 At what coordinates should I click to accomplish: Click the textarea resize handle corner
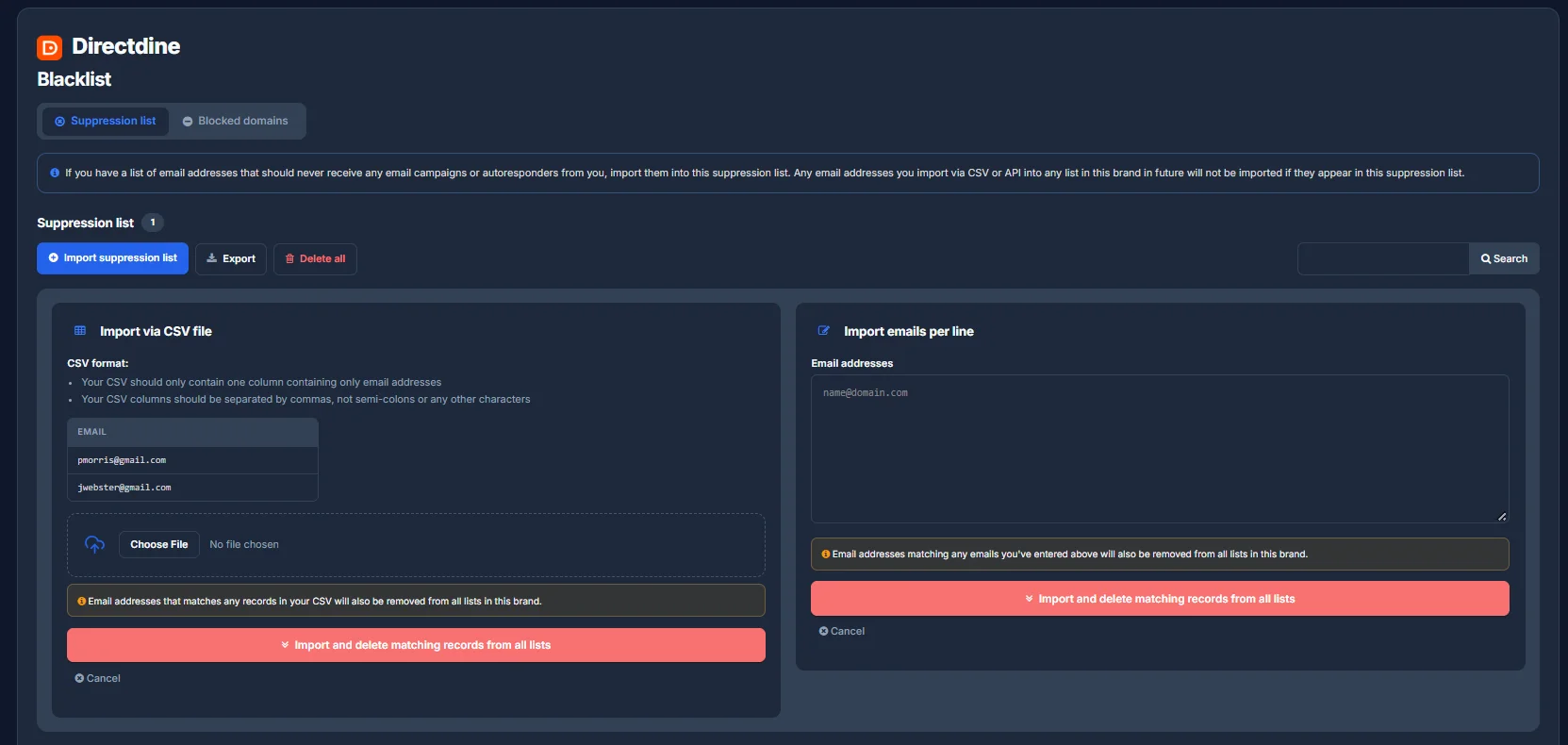coord(1502,516)
